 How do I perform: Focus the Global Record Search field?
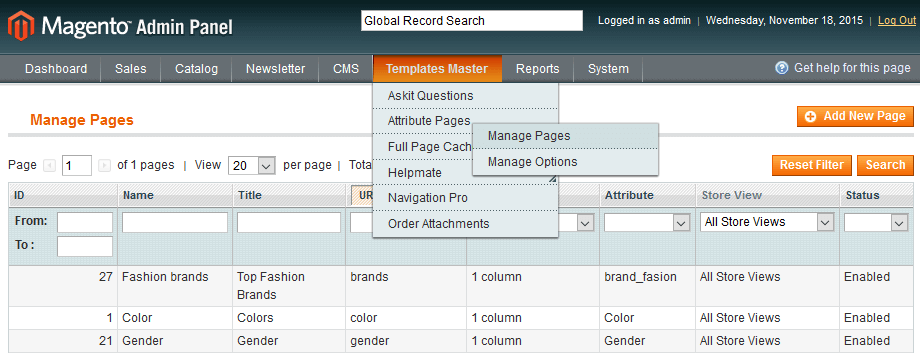472,21
